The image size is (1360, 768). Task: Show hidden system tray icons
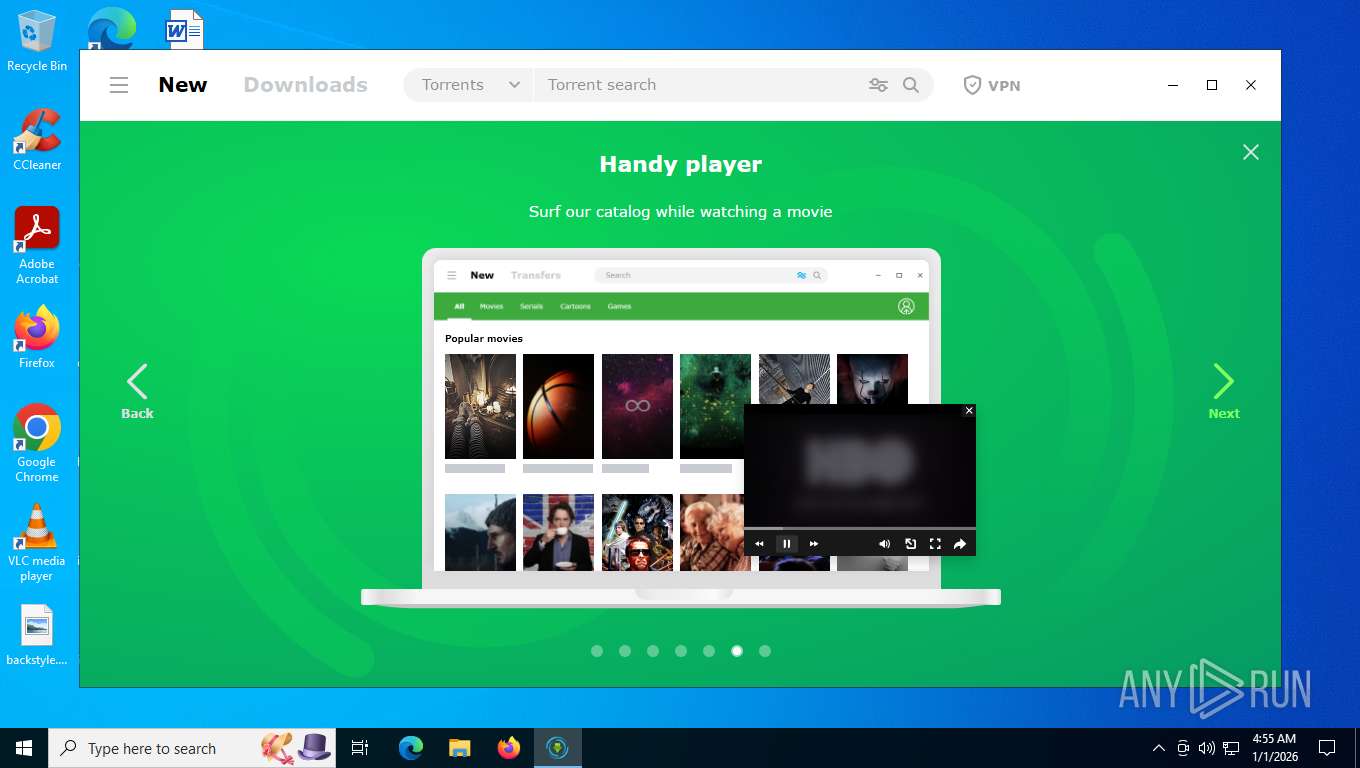[1159, 748]
